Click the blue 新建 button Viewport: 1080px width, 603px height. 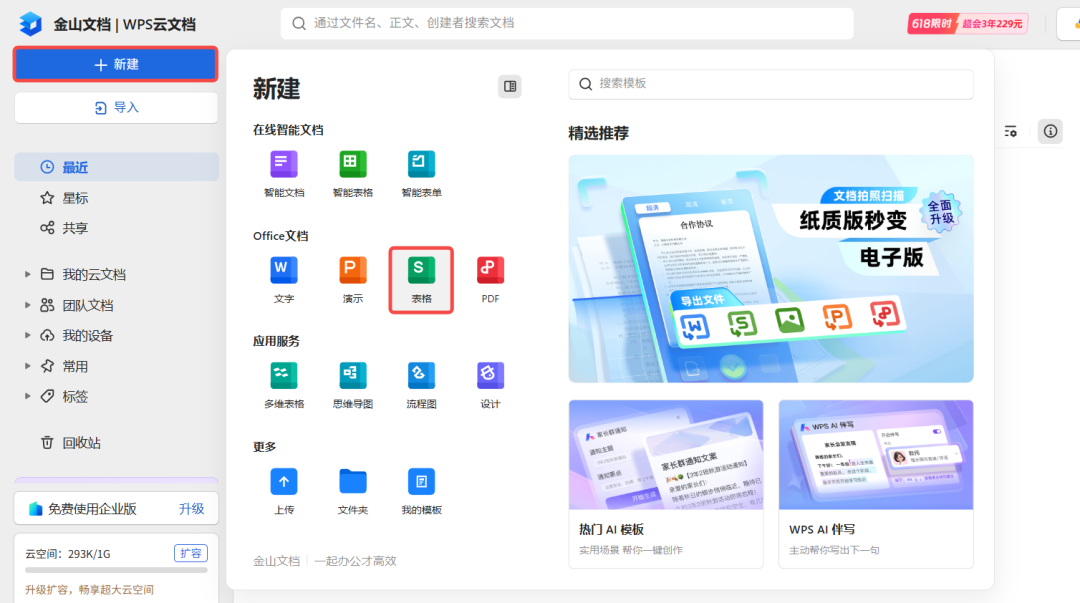[x=116, y=64]
